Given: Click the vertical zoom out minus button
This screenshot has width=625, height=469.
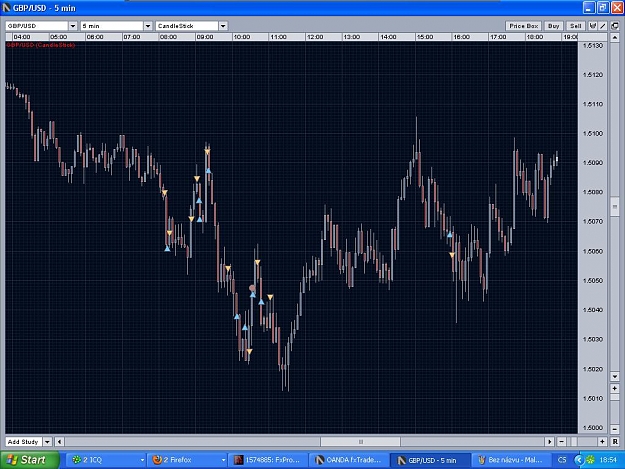Looking at the screenshot, I should [x=615, y=430].
